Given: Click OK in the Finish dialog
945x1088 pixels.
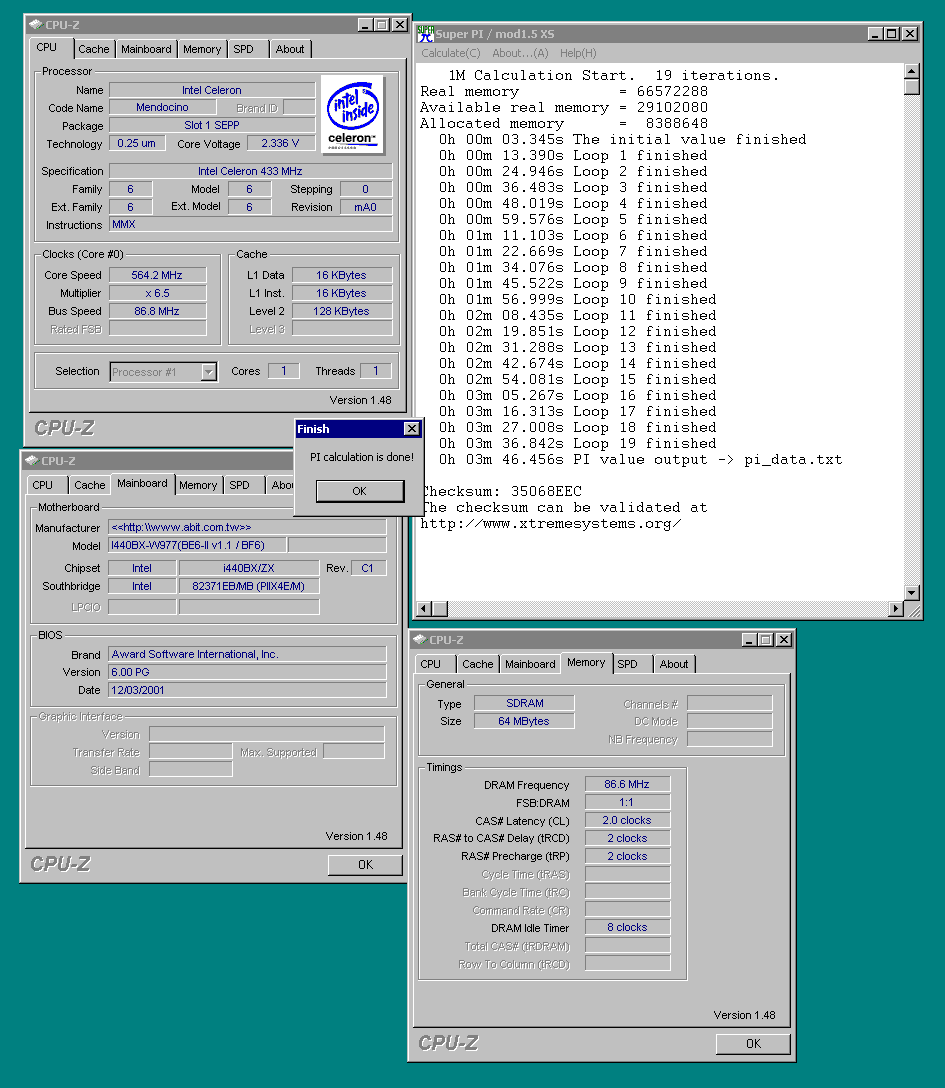Looking at the screenshot, I should [x=359, y=491].
